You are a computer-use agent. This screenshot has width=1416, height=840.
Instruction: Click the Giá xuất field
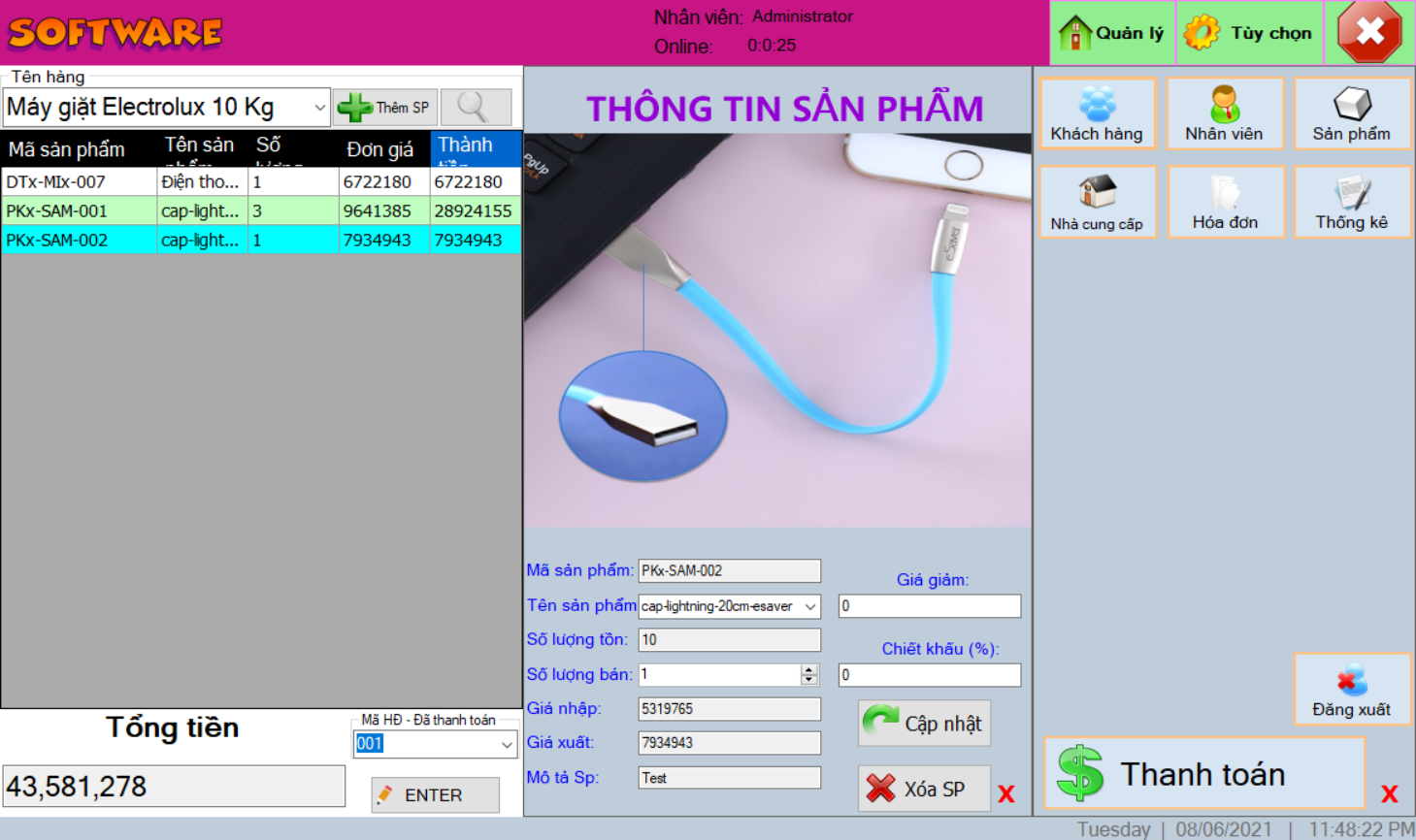coord(730,743)
